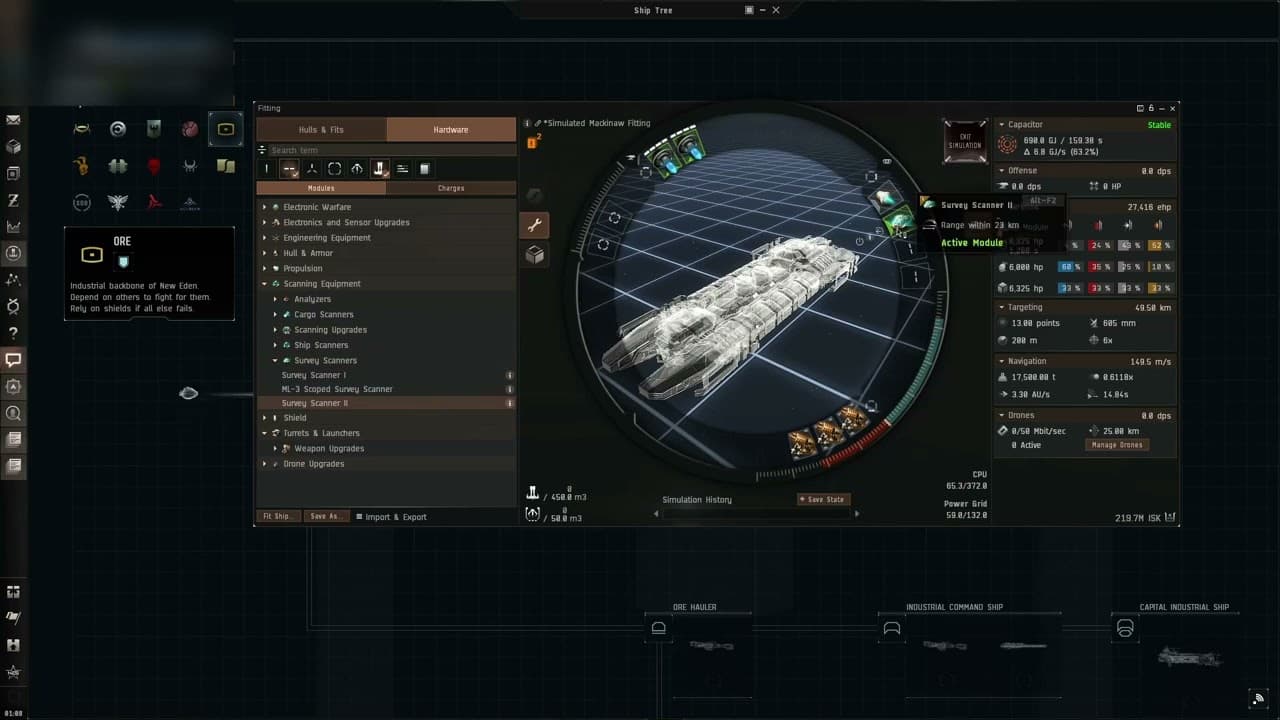Toggle the last document-shaped hardware filter

point(424,169)
